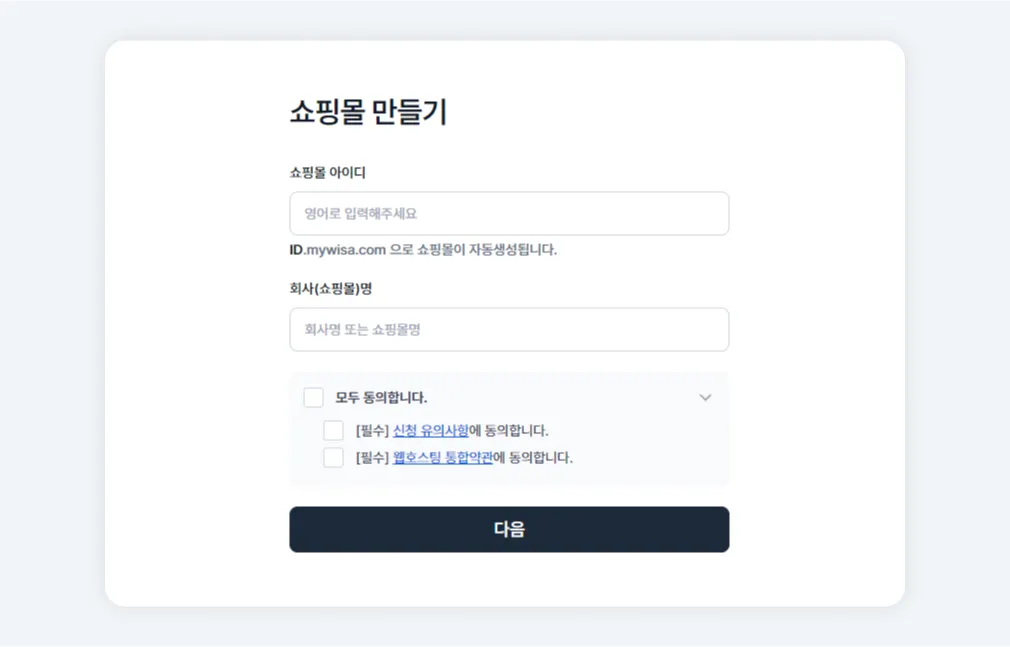Click 에 동의합니다 text after 신청 유의사항
The width and height of the screenshot is (1010, 647).
click(x=509, y=431)
